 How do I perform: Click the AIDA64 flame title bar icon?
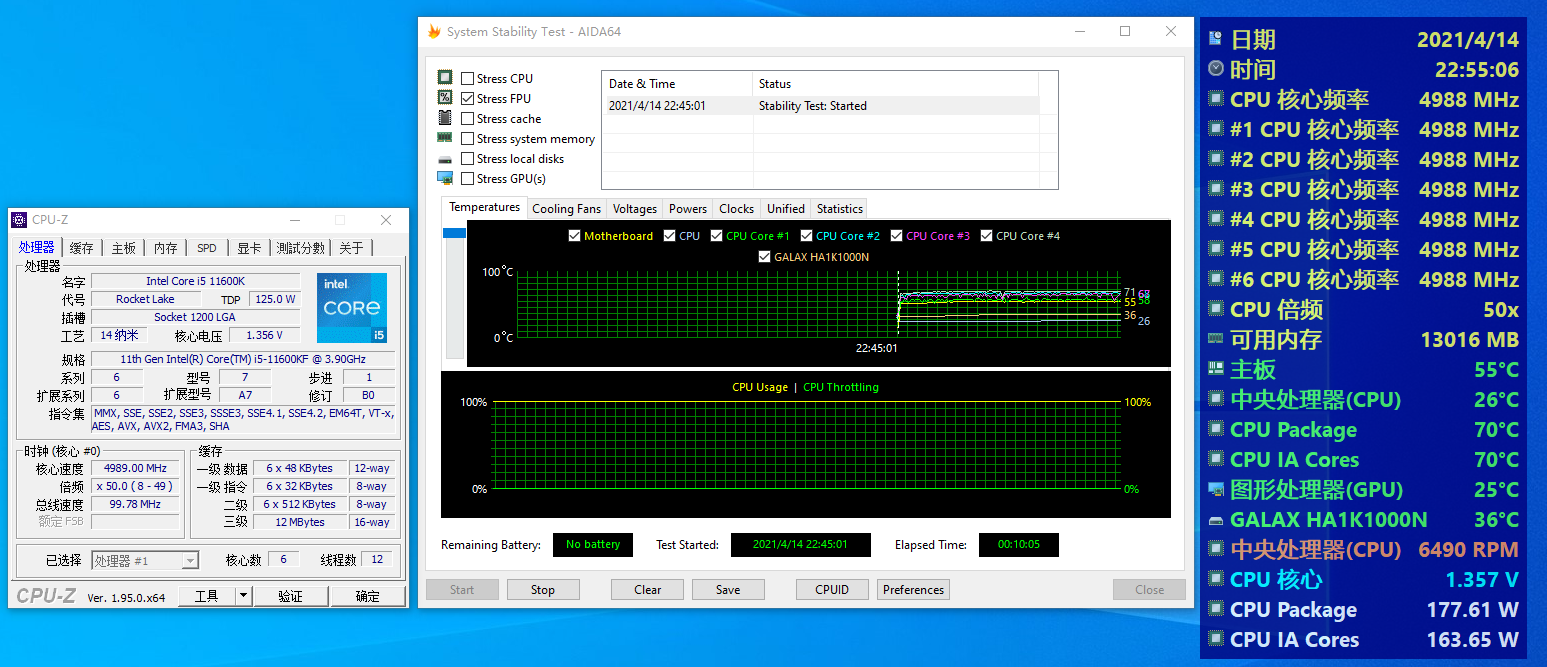[434, 32]
